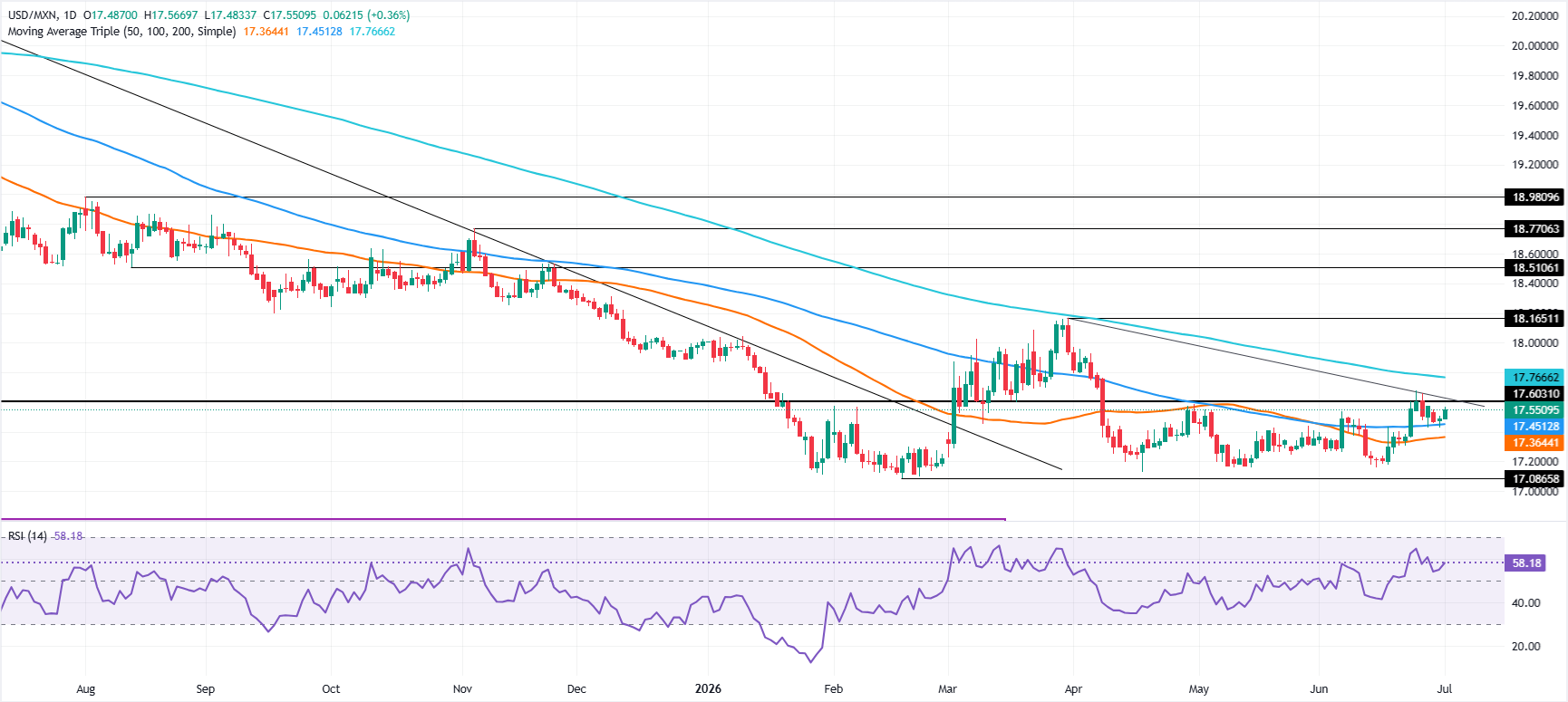The height and width of the screenshot is (702, 1568).
Task: Click the 17.60310 horizontal line price tag
Action: (x=1535, y=394)
